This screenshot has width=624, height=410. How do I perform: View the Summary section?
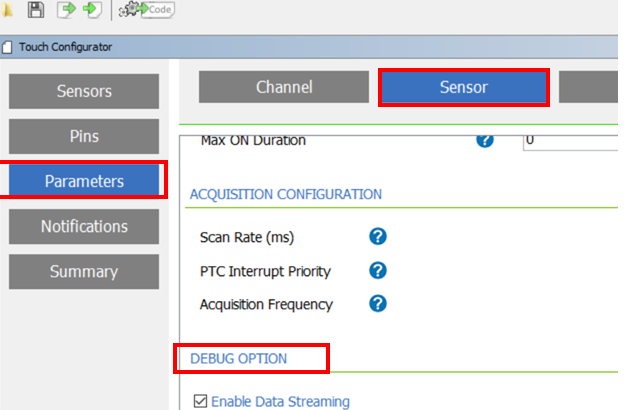pos(84,271)
